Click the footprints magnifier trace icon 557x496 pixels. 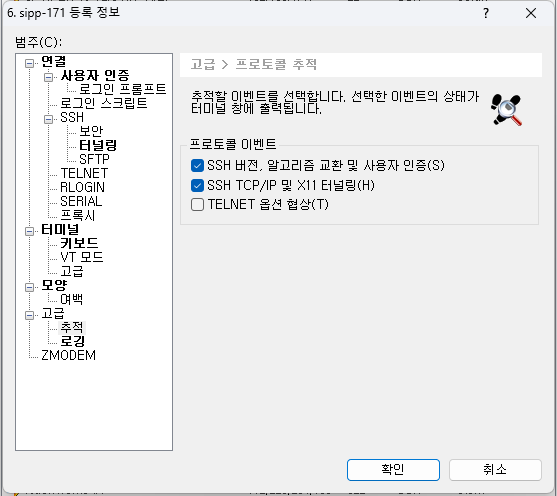(507, 110)
